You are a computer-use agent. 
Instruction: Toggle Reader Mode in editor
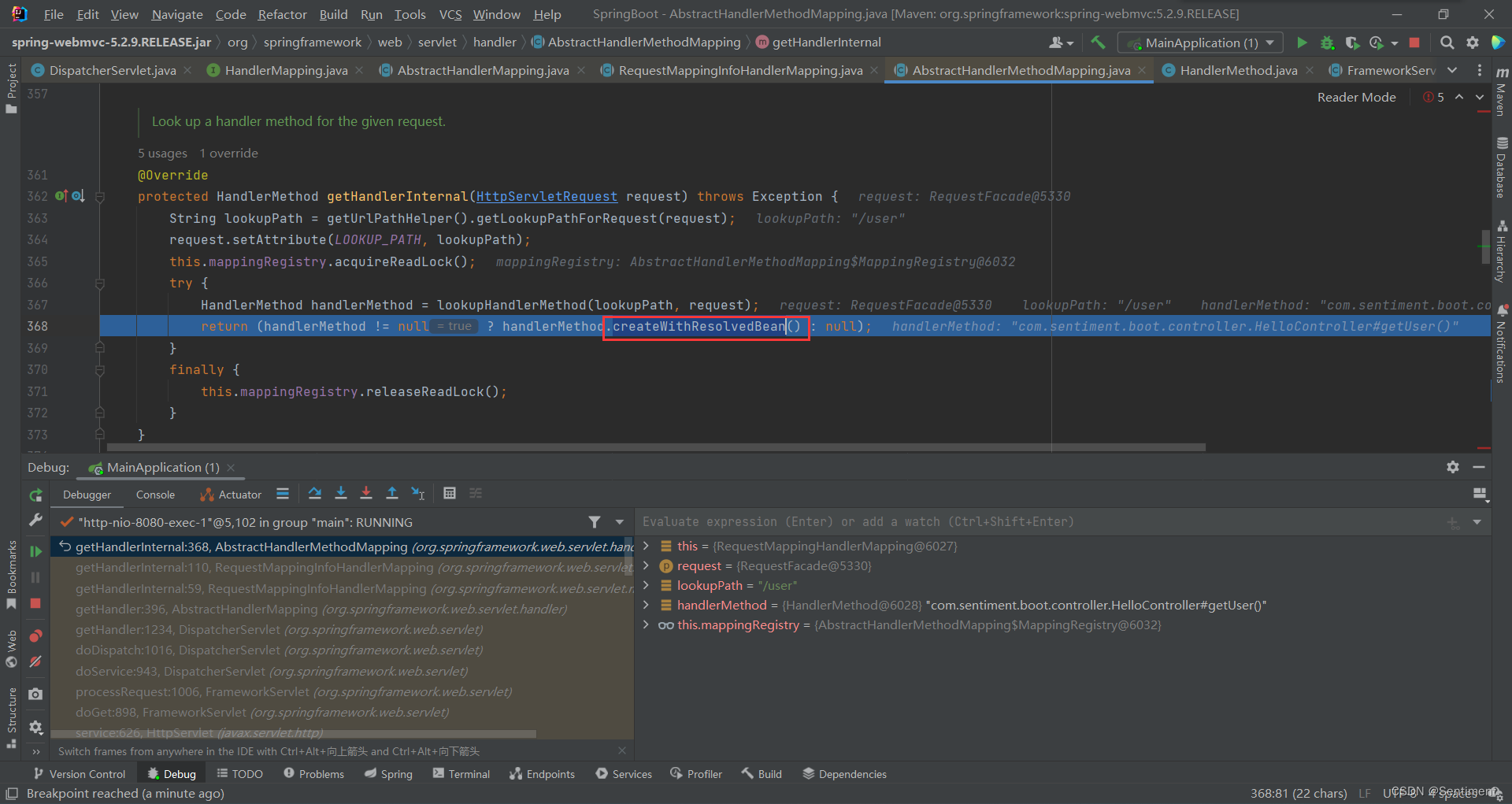pos(1356,97)
